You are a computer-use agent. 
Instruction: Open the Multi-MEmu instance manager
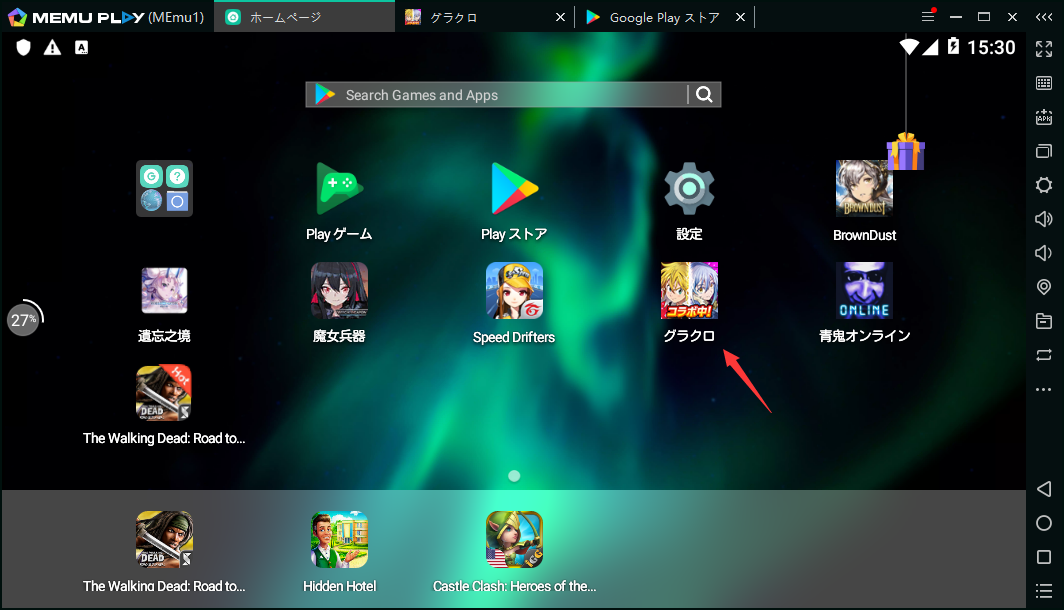1044,151
